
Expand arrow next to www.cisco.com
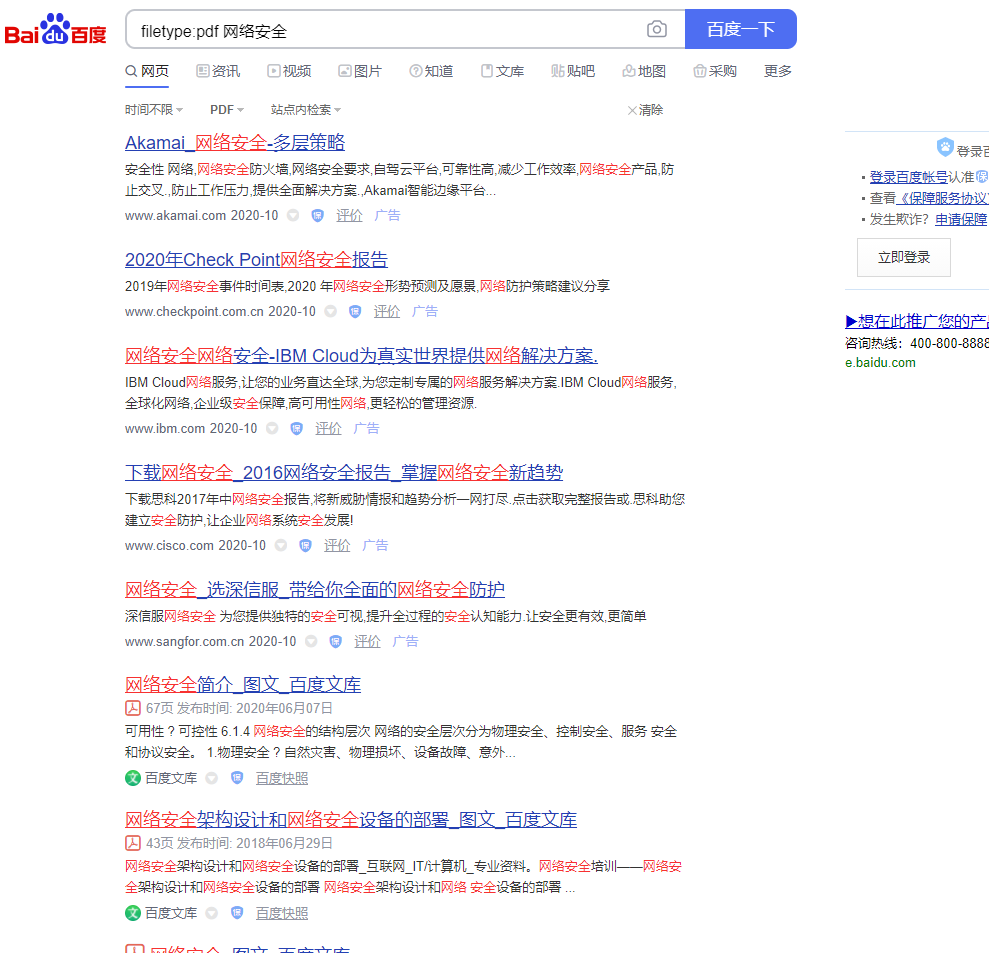(281, 545)
